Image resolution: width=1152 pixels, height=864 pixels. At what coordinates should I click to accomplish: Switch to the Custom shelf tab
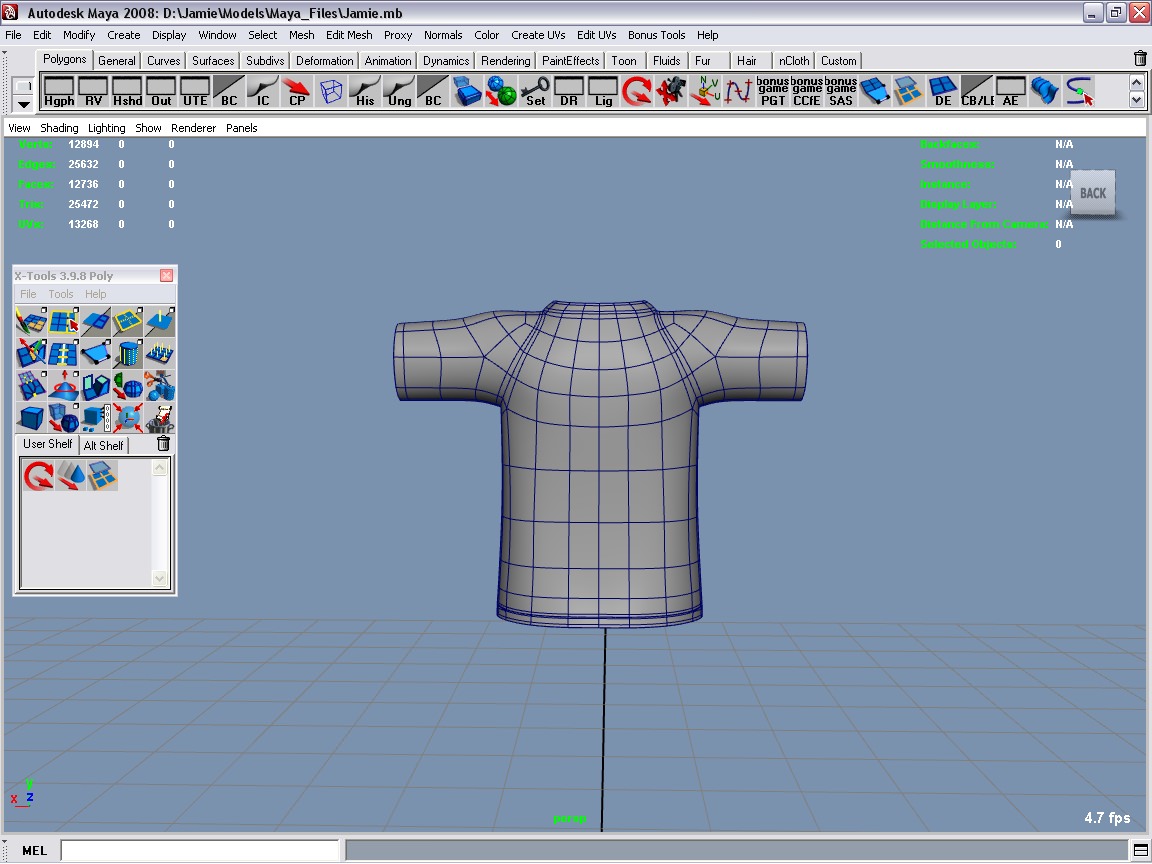(x=838, y=61)
